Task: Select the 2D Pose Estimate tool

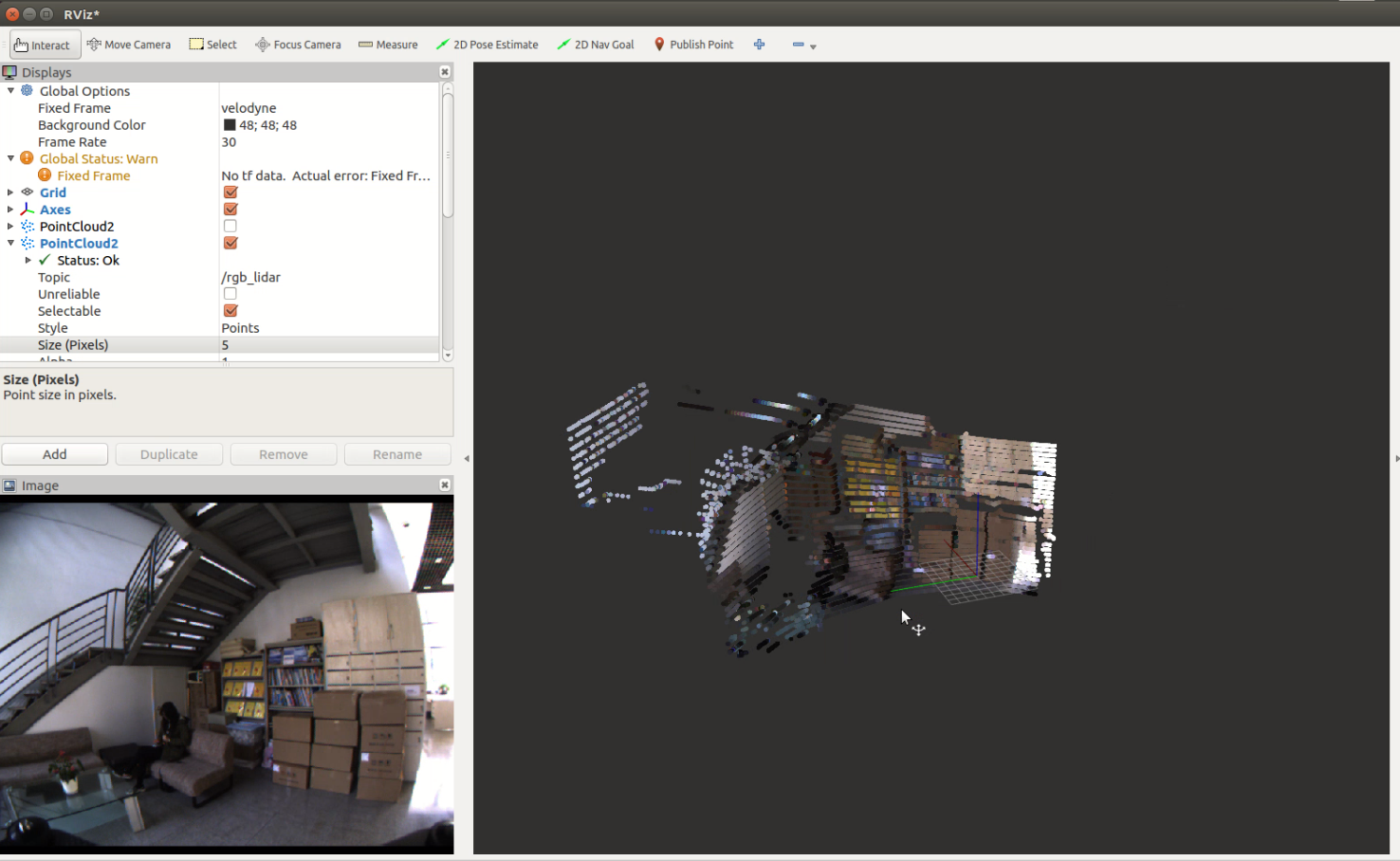Action: pyautogui.click(x=487, y=45)
